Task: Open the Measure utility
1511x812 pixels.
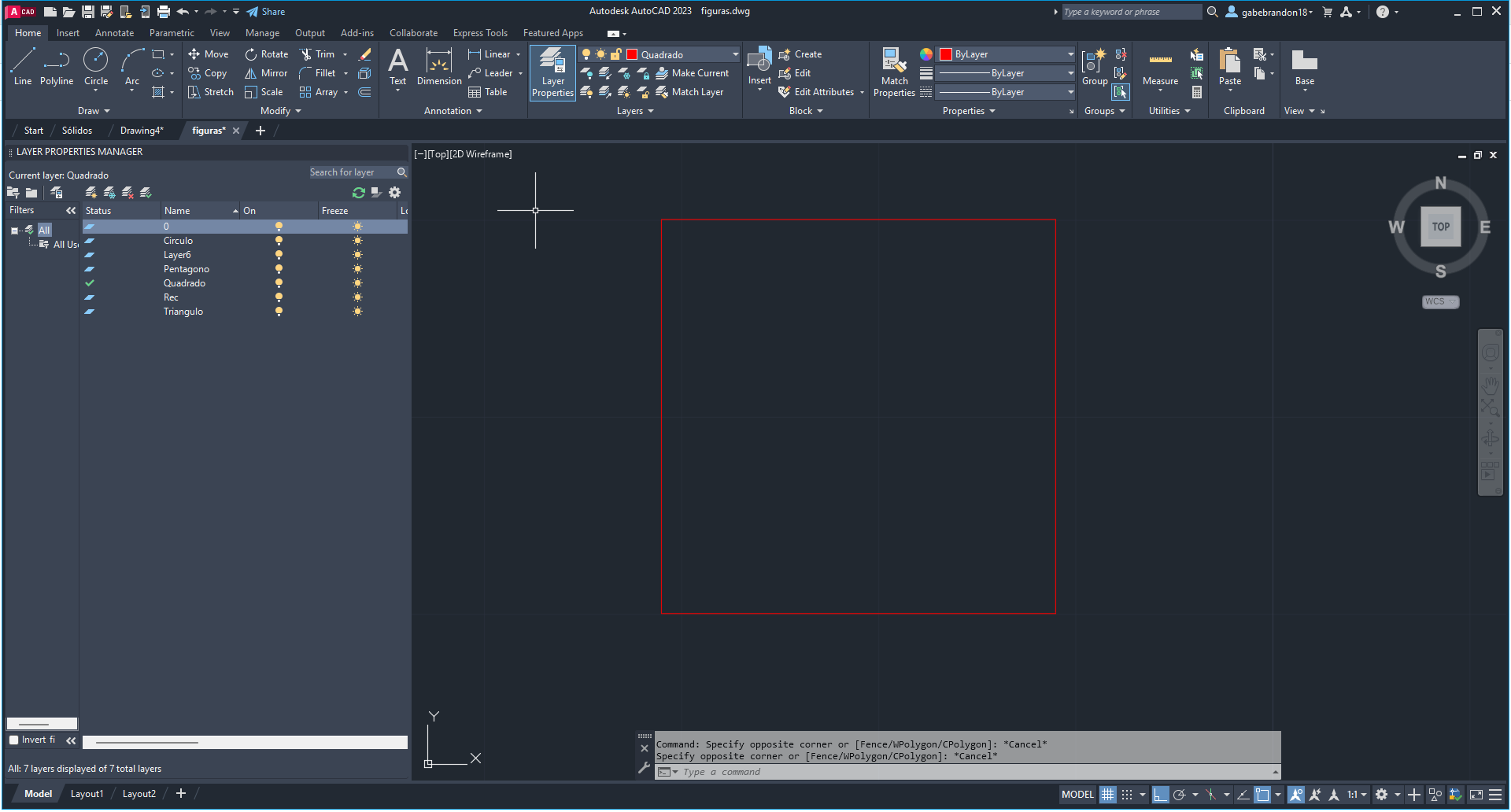Action: point(1160,69)
